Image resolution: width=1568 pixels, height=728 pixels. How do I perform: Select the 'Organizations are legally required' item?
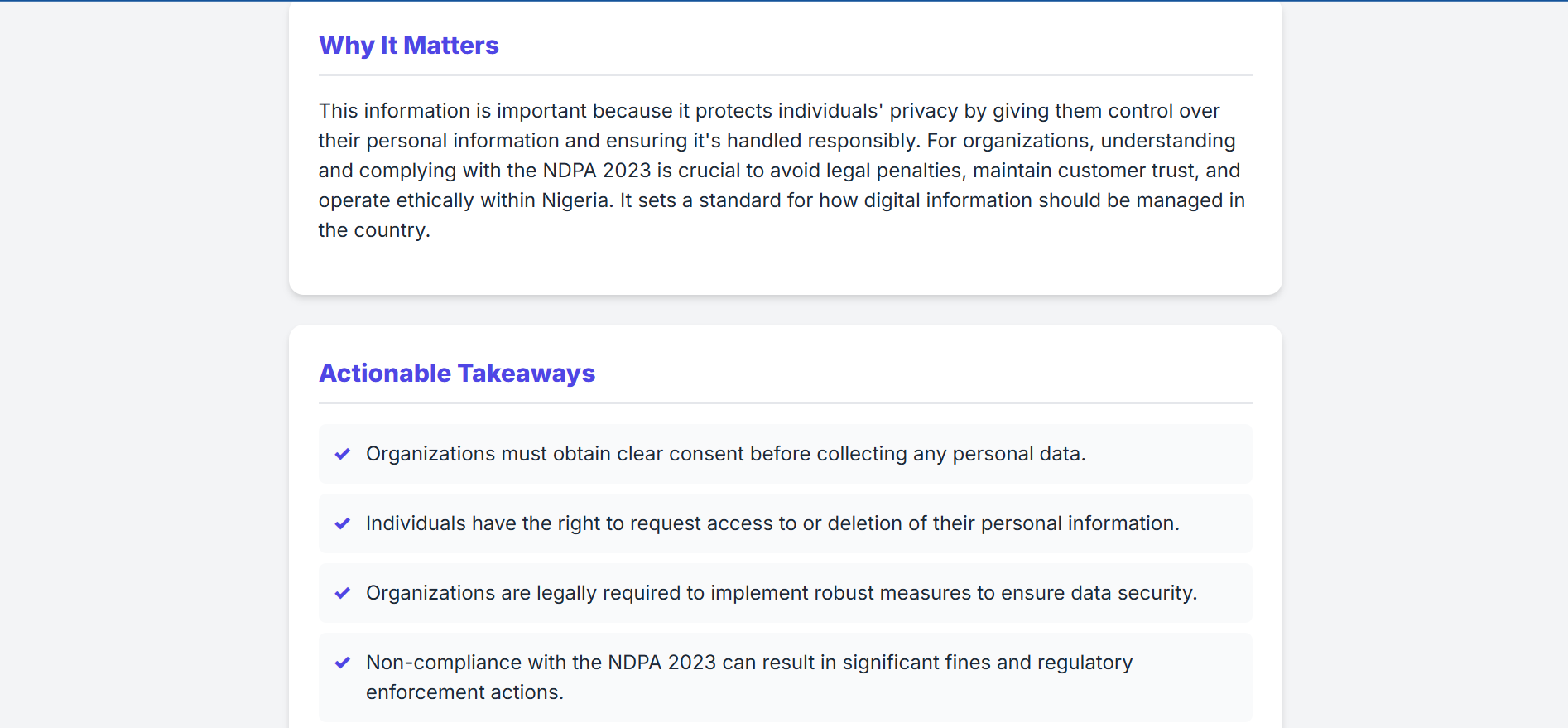785,593
